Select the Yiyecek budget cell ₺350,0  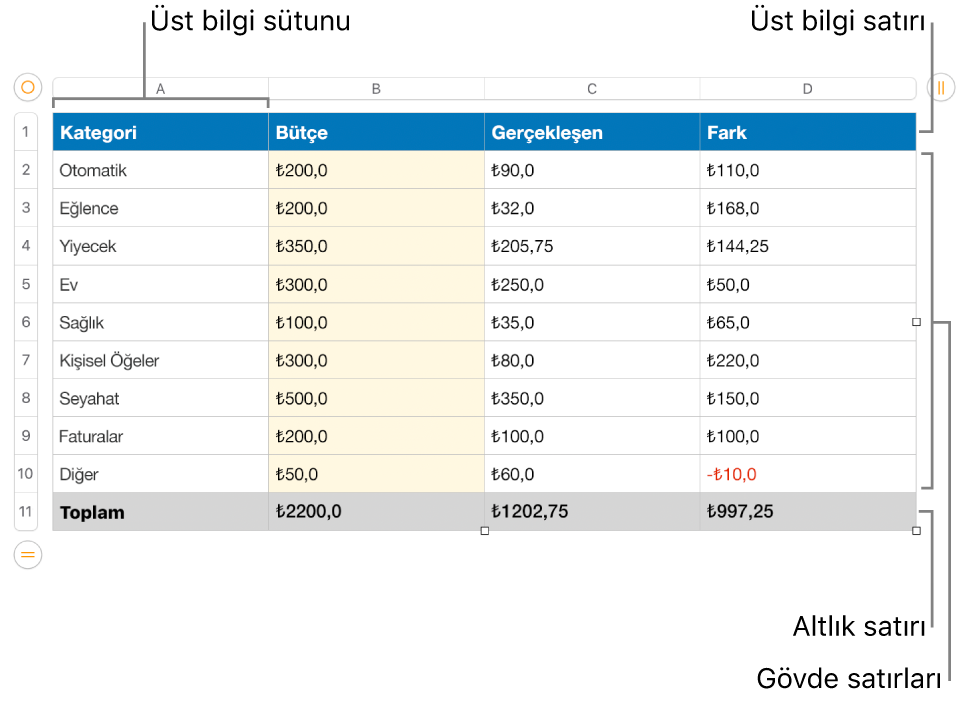click(377, 246)
